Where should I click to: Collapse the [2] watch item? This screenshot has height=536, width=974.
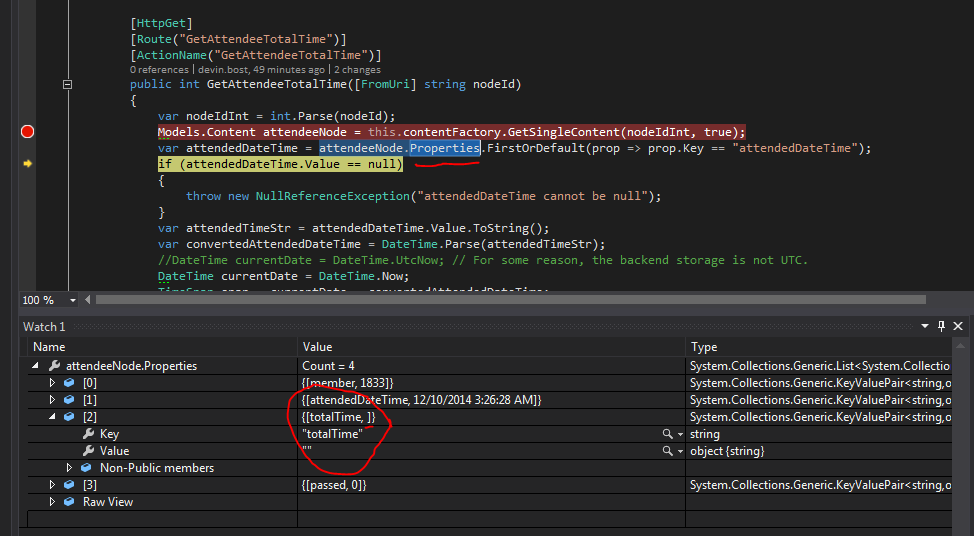[52, 417]
